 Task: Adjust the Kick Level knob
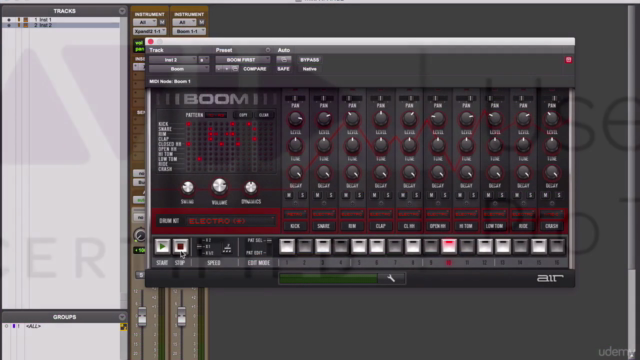(x=296, y=119)
